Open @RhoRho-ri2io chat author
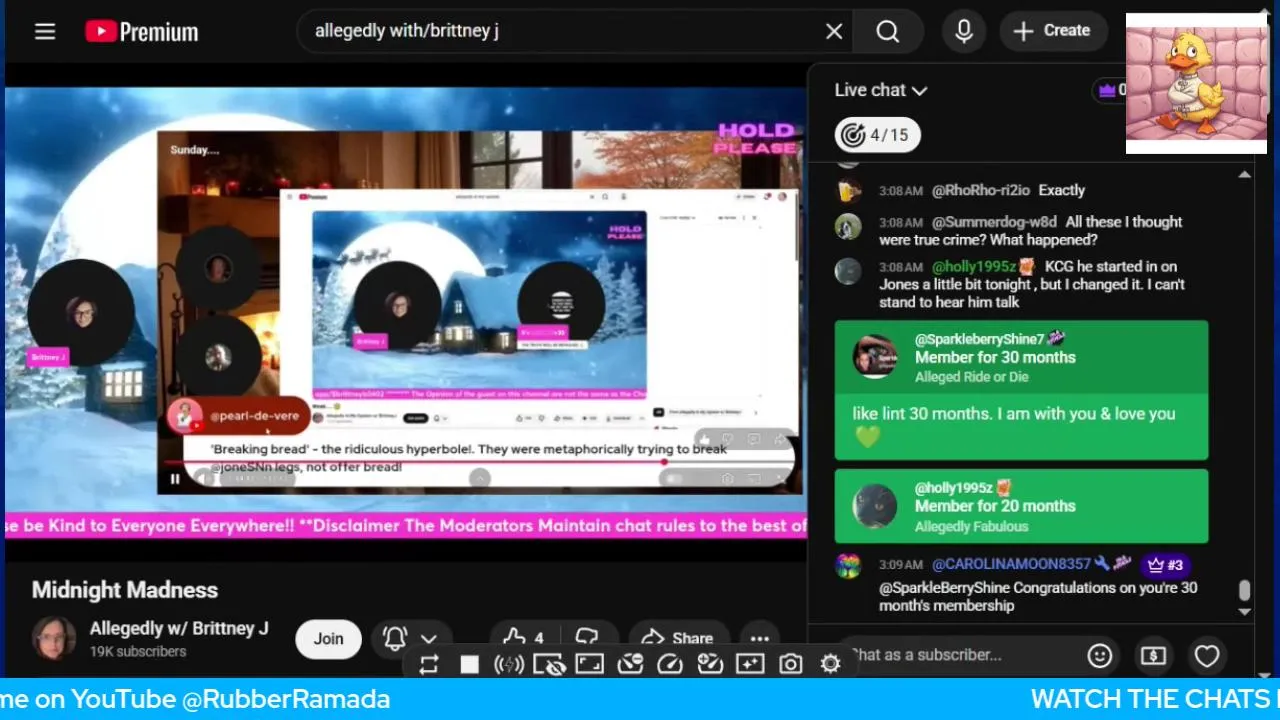 pyautogui.click(x=981, y=190)
